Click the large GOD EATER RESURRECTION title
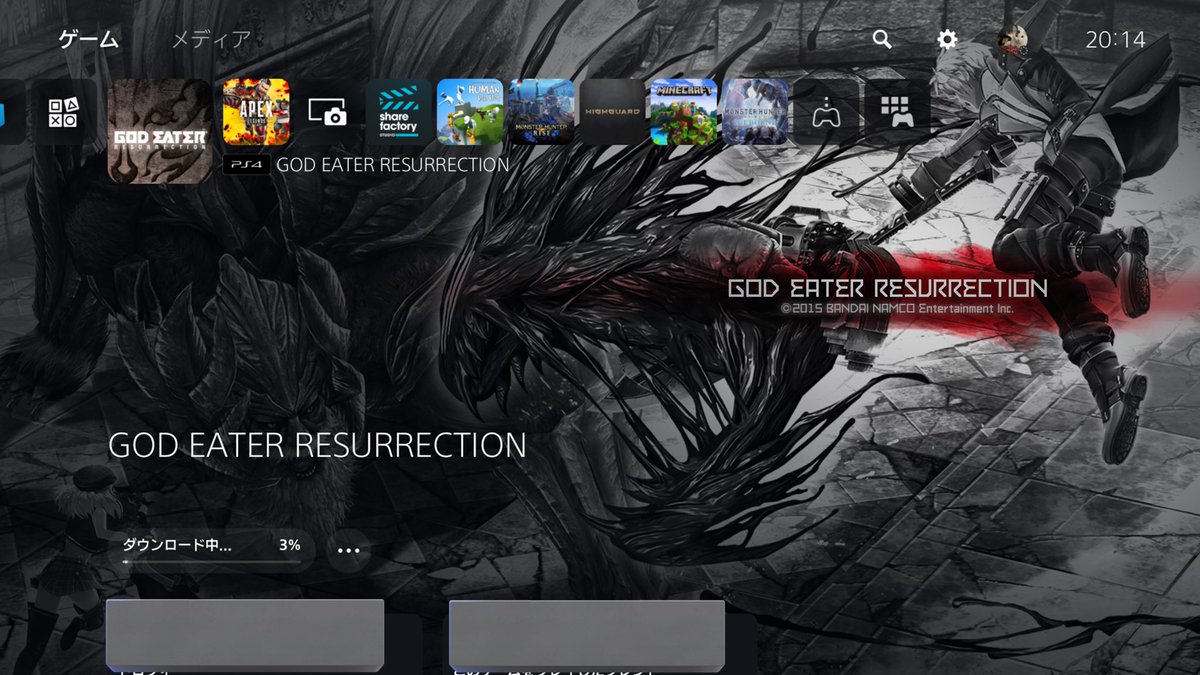 pos(317,446)
